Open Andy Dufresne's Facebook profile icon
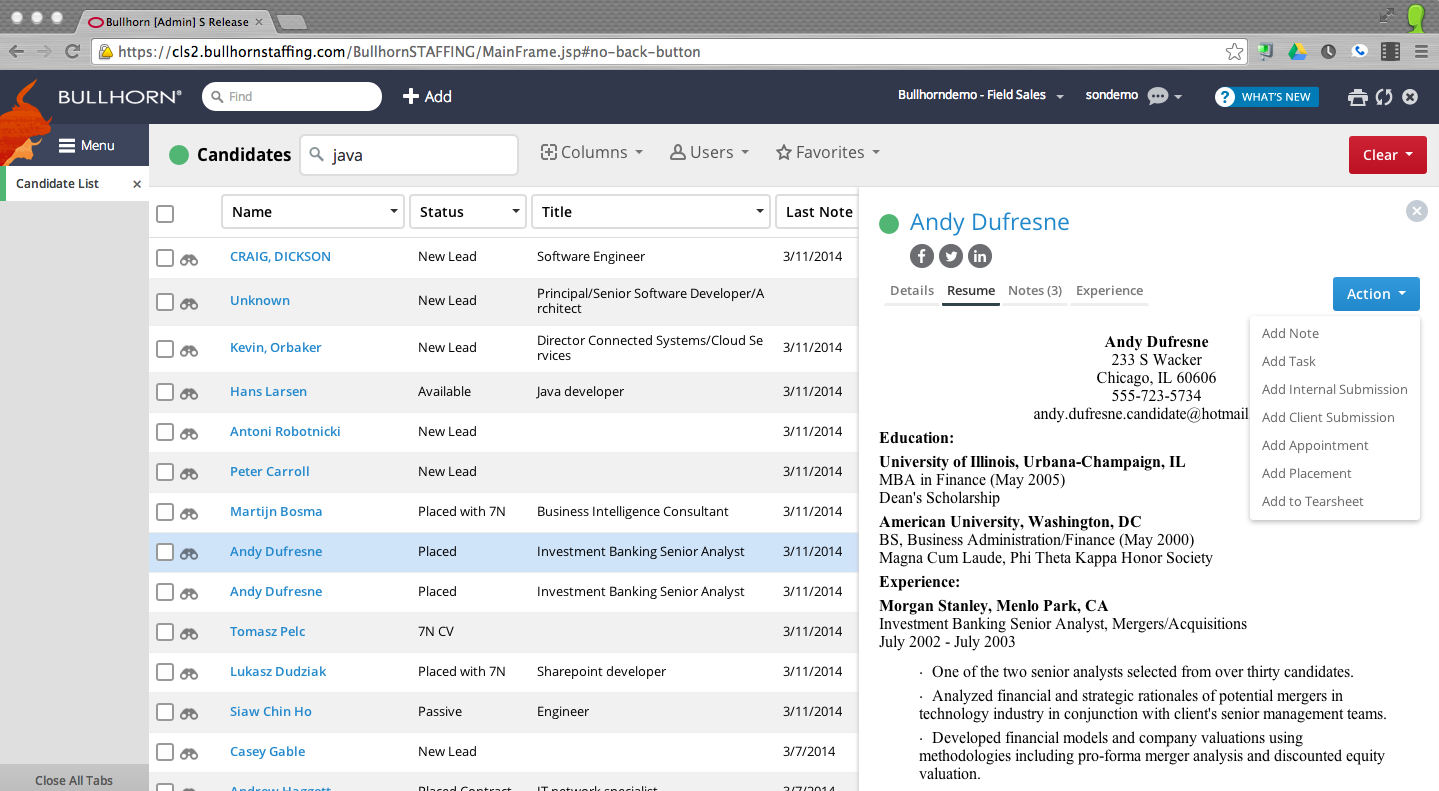 point(922,256)
